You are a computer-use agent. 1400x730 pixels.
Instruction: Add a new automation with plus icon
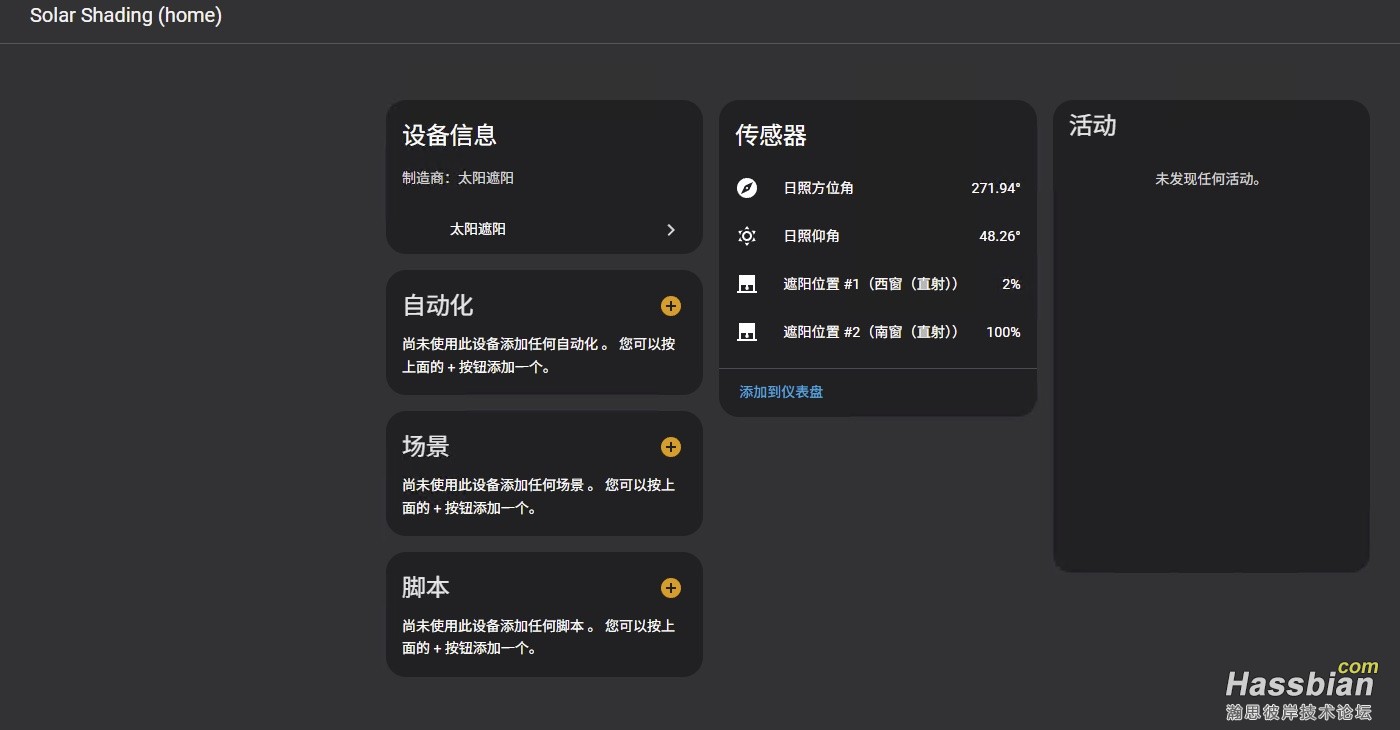tap(670, 306)
